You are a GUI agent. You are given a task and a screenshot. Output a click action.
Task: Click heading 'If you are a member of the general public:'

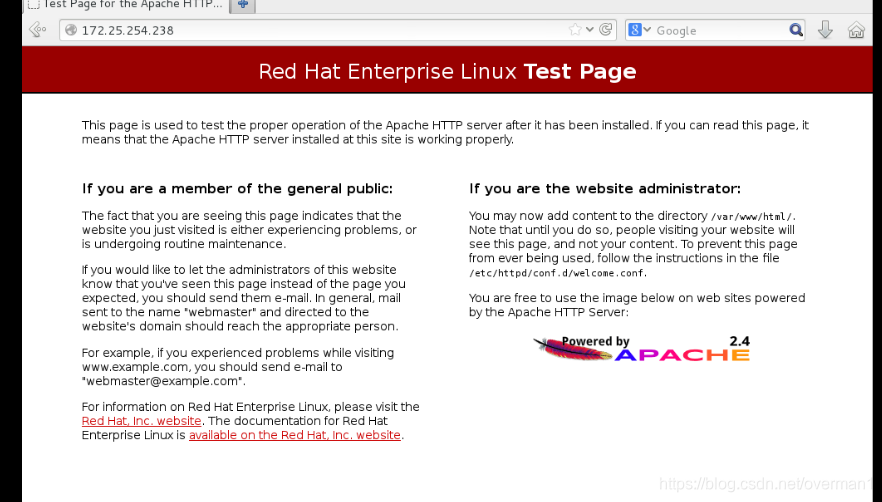(237, 189)
